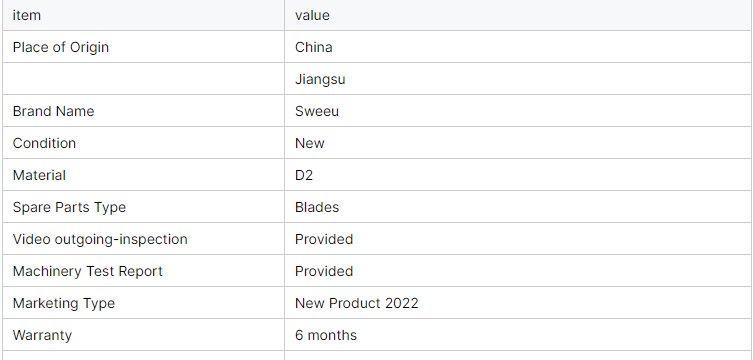Click the 'Spare Parts Type' label
Image resolution: width=753 pixels, height=360 pixels.
point(69,207)
